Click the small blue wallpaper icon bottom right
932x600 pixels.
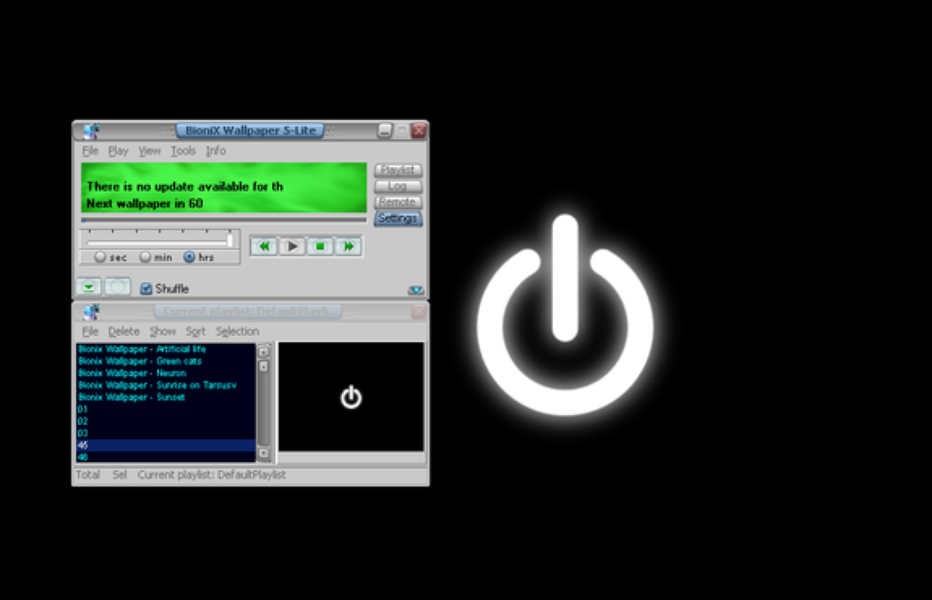coord(414,289)
